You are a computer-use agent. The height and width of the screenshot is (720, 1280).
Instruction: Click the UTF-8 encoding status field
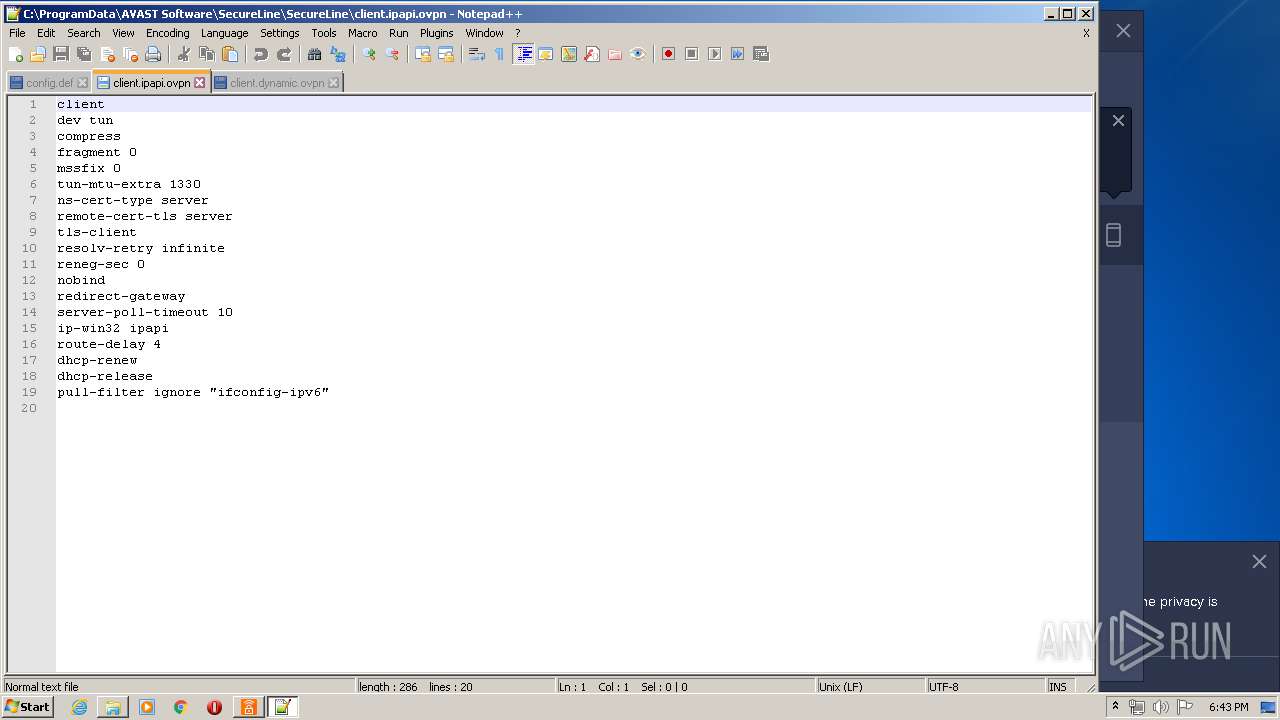pos(985,687)
